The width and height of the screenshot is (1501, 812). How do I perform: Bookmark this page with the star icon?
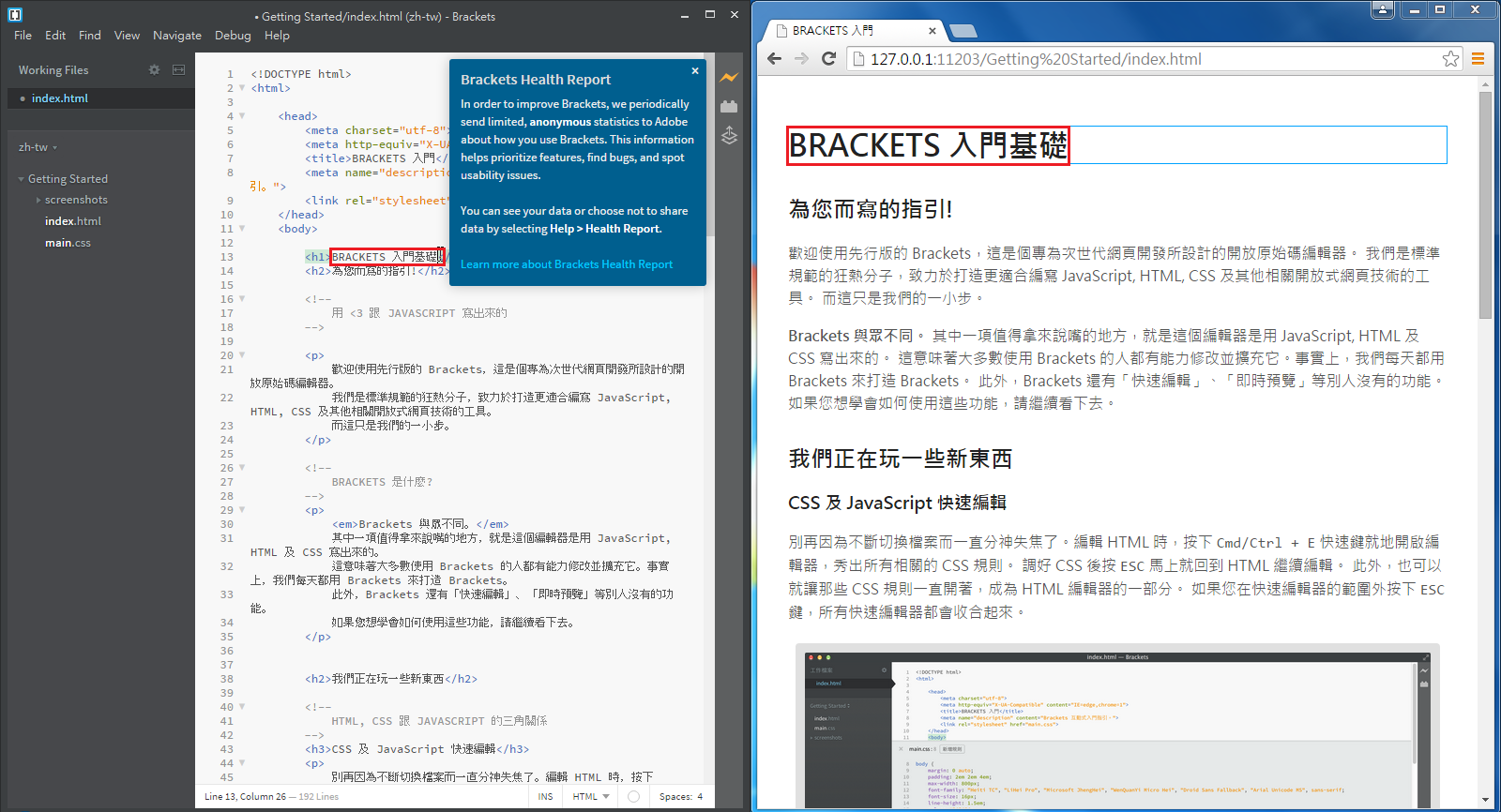[1450, 59]
